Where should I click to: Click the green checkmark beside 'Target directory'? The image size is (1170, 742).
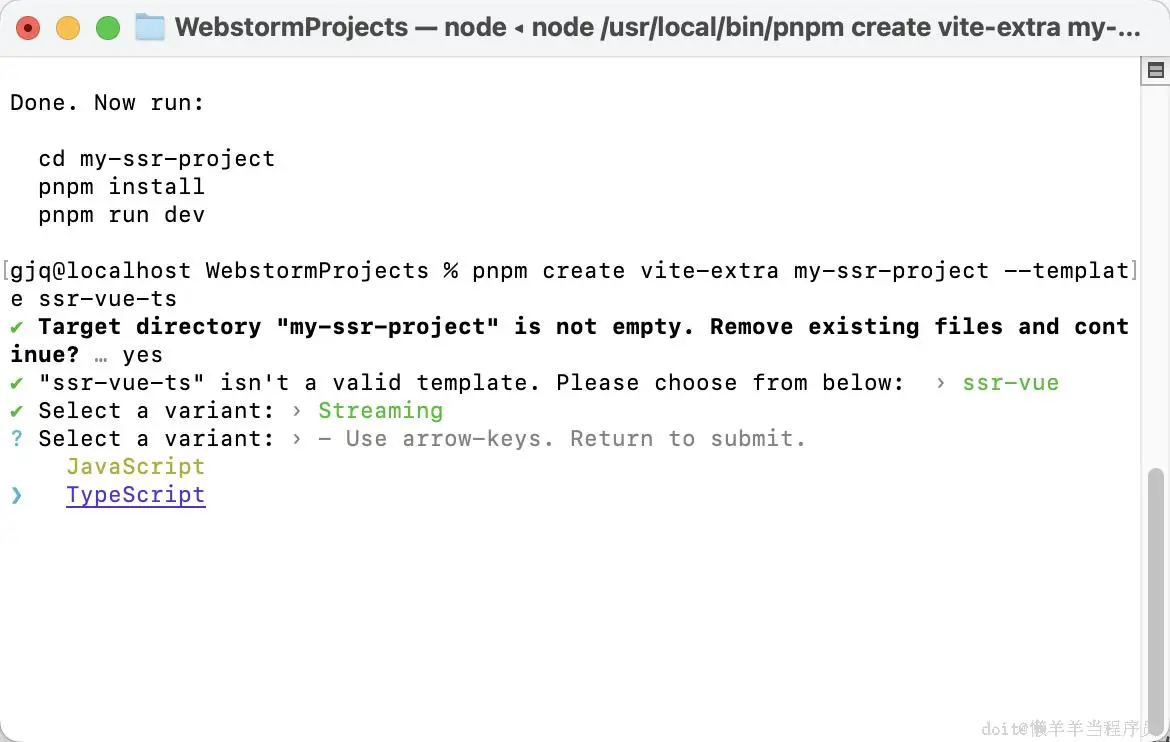click(16, 327)
